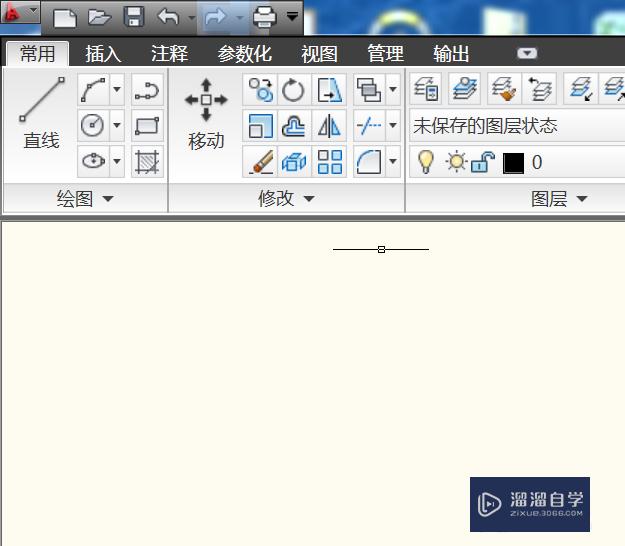Open 未保存的图层状态 layer state dropdown
This screenshot has width=625, height=546.
tap(518, 126)
